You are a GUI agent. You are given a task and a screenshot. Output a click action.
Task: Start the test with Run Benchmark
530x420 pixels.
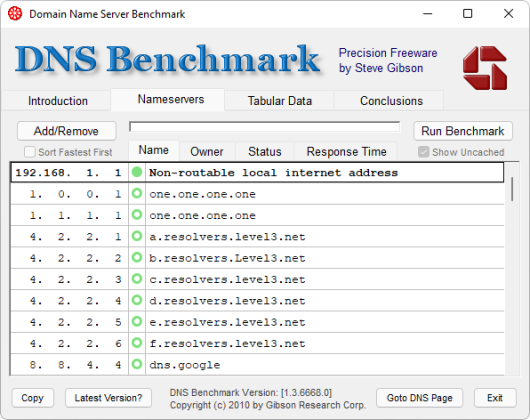[463, 131]
